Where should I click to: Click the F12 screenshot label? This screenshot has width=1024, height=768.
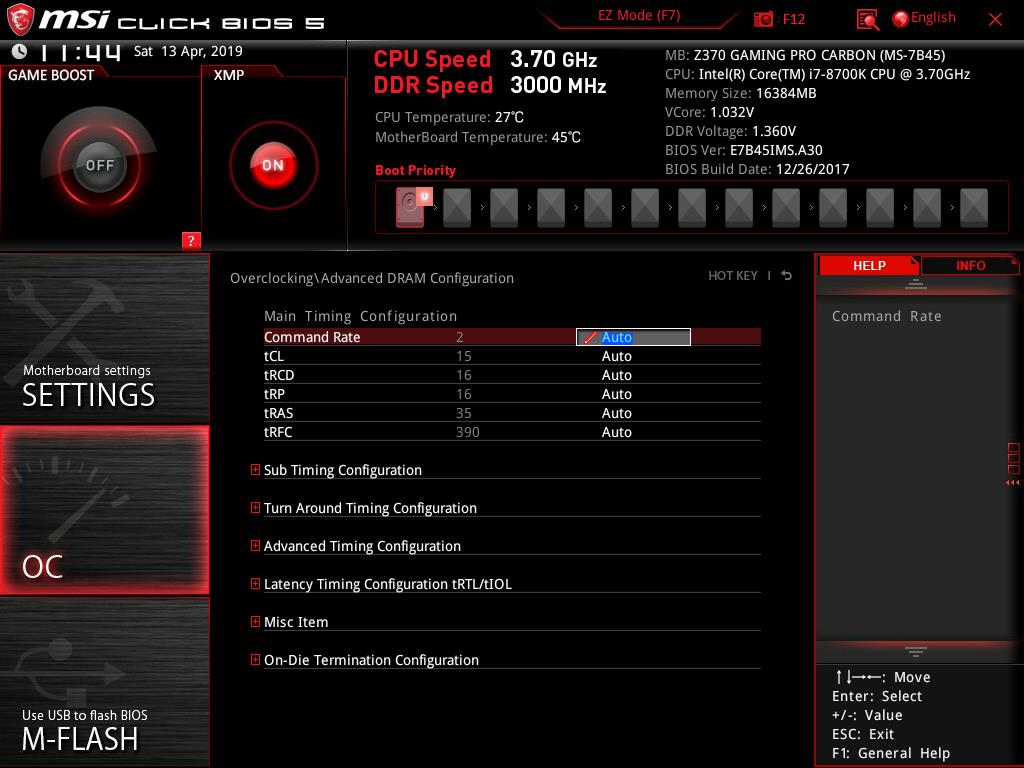793,19
